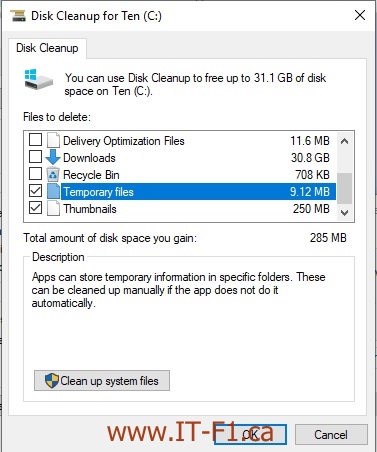Check the Delivery Optimization Files checkbox
The image size is (377, 452).
click(x=35, y=140)
